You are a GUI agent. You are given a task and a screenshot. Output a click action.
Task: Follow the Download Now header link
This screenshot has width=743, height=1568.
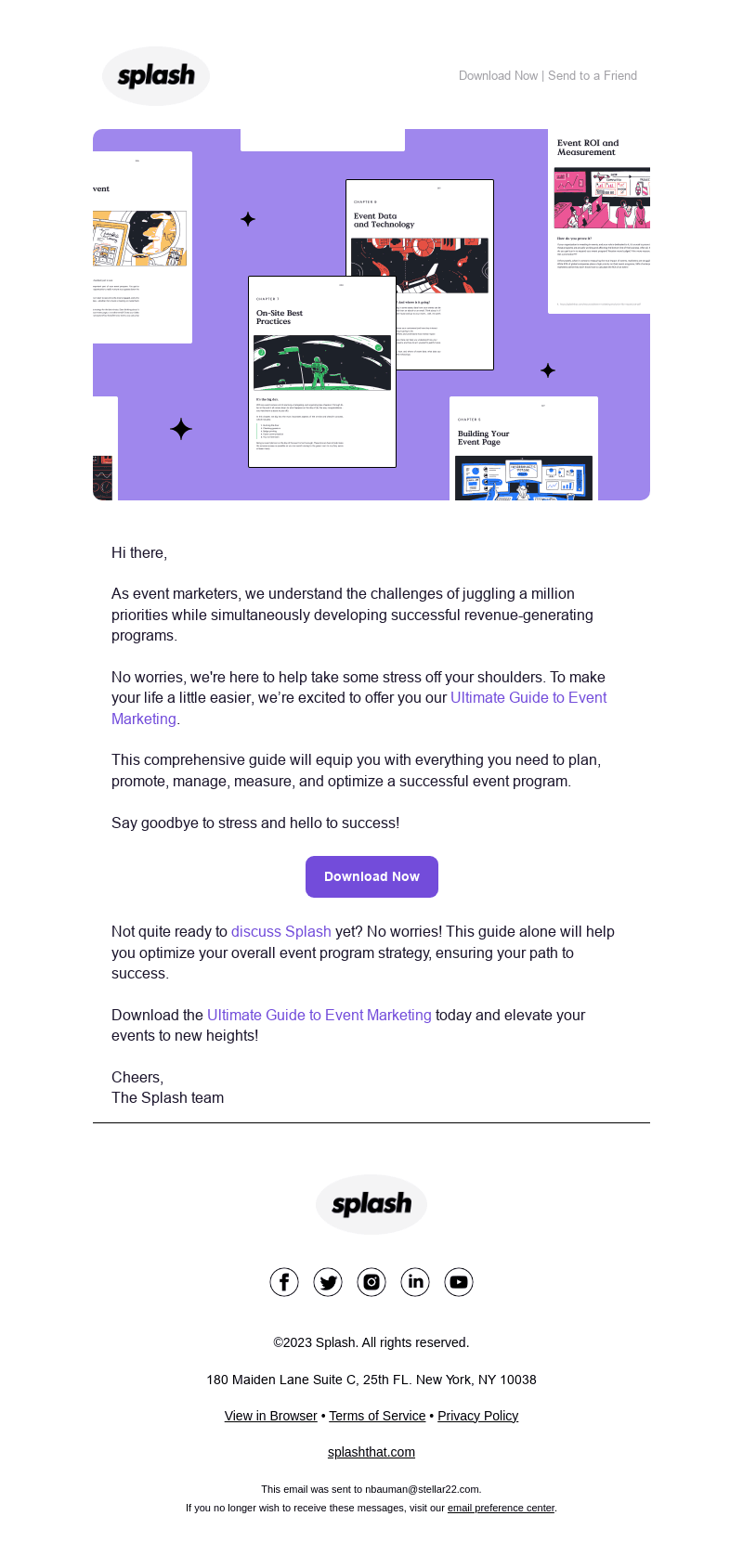pyautogui.click(x=498, y=75)
